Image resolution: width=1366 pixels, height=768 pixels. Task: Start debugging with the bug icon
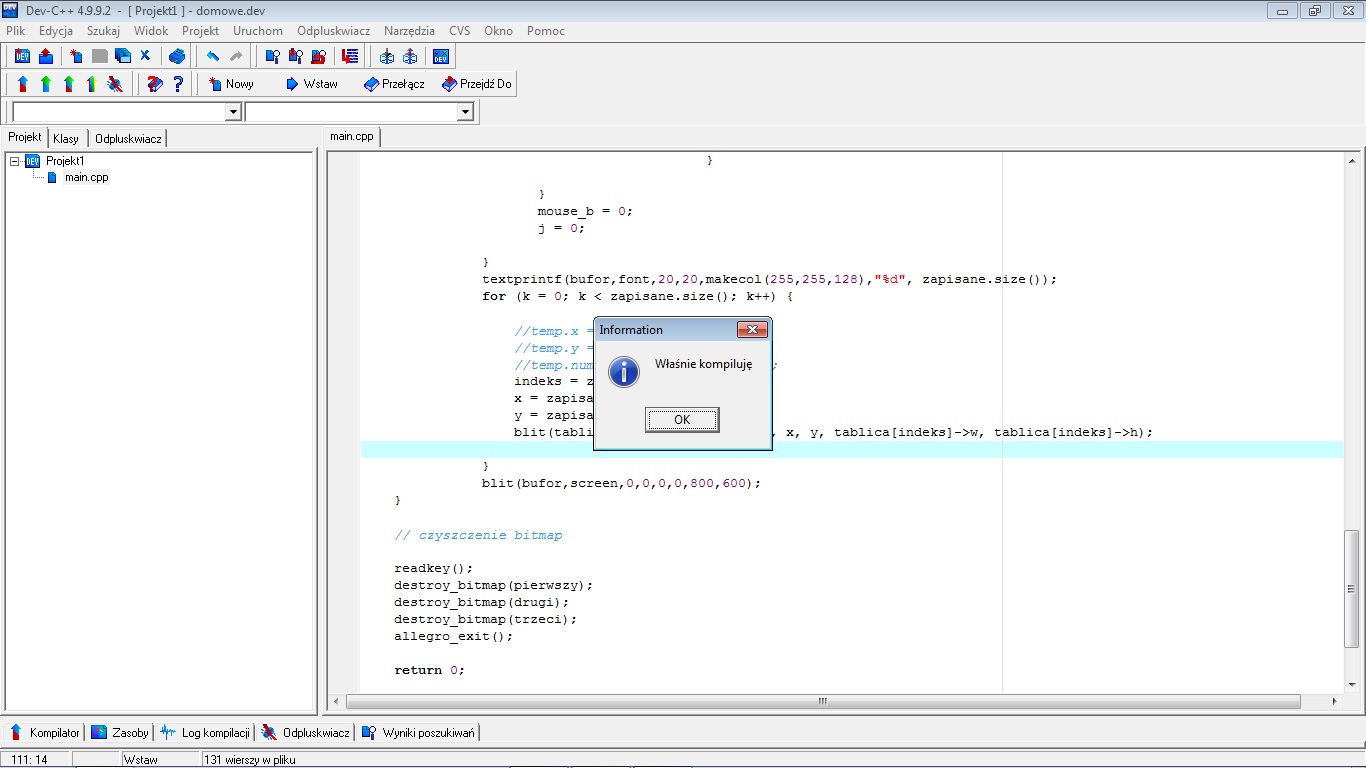click(115, 84)
